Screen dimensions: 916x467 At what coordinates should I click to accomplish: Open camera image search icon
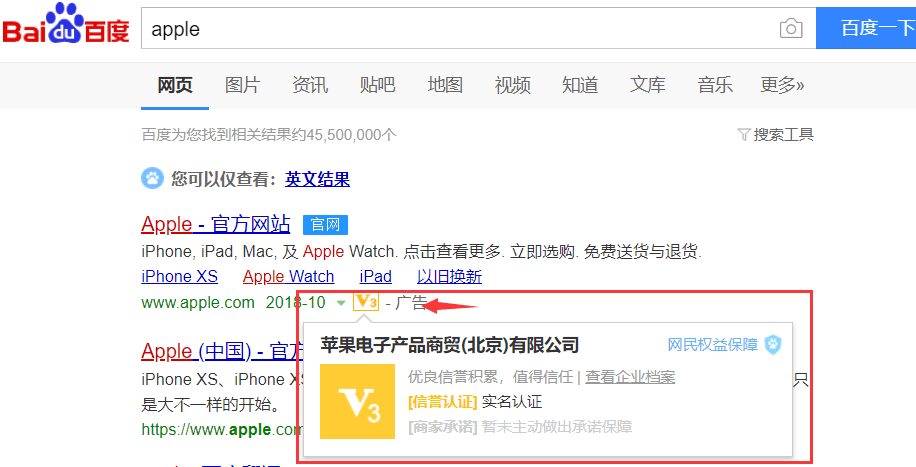click(x=791, y=29)
